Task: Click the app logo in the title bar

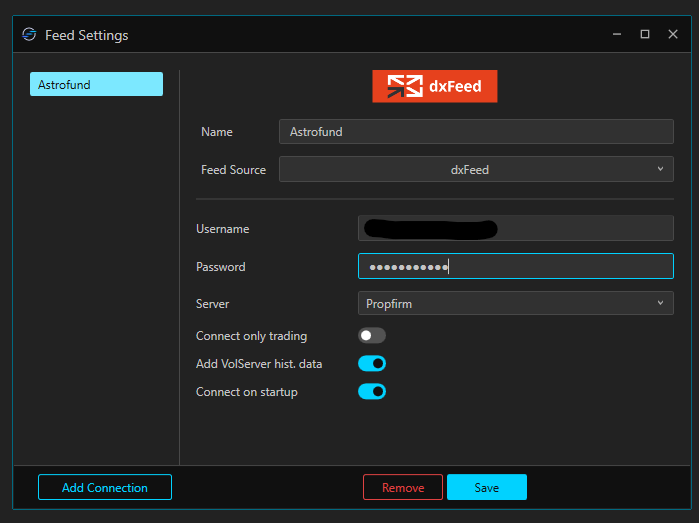Action: click(x=29, y=35)
